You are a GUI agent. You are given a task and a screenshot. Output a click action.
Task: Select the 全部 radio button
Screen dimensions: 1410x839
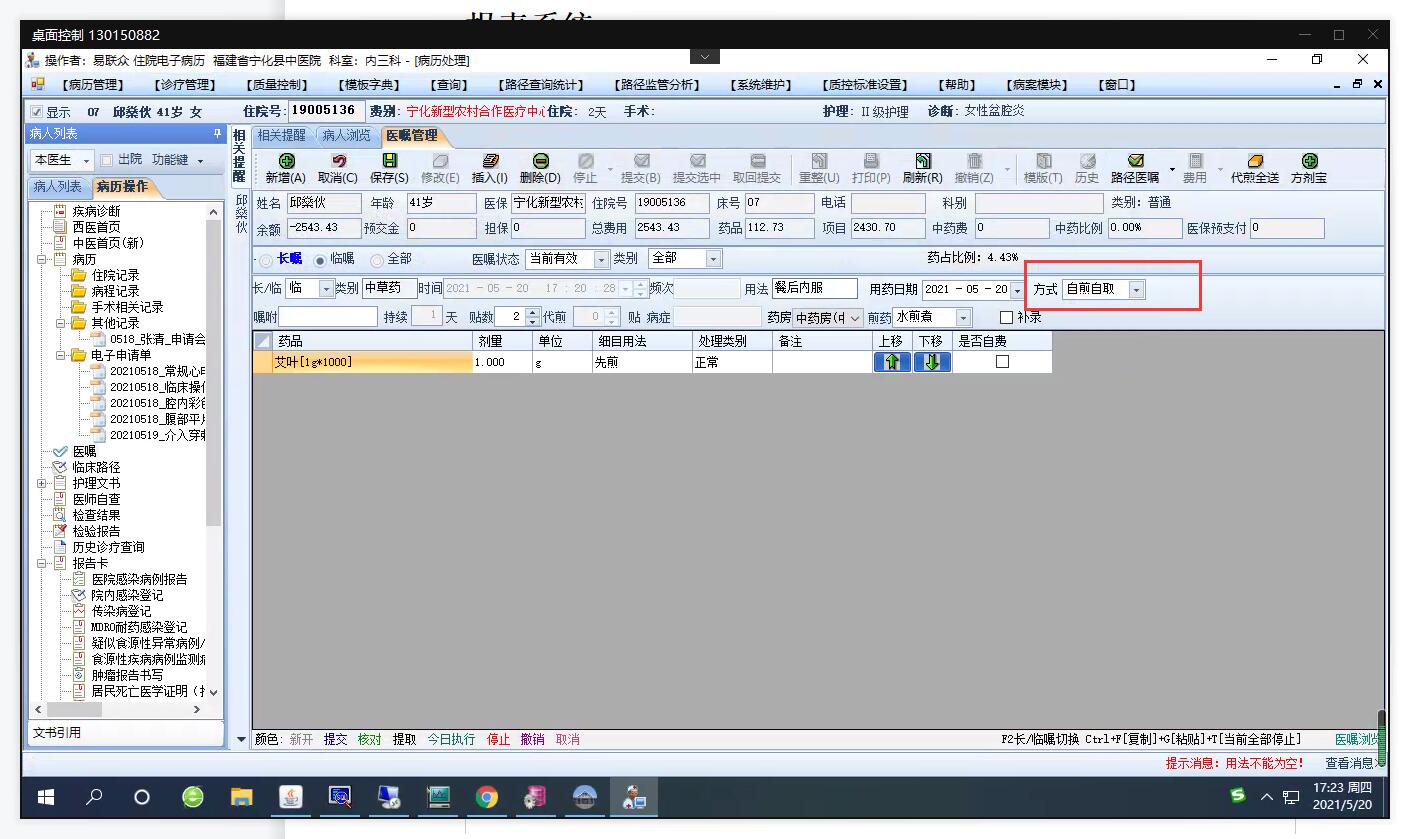click(x=378, y=259)
